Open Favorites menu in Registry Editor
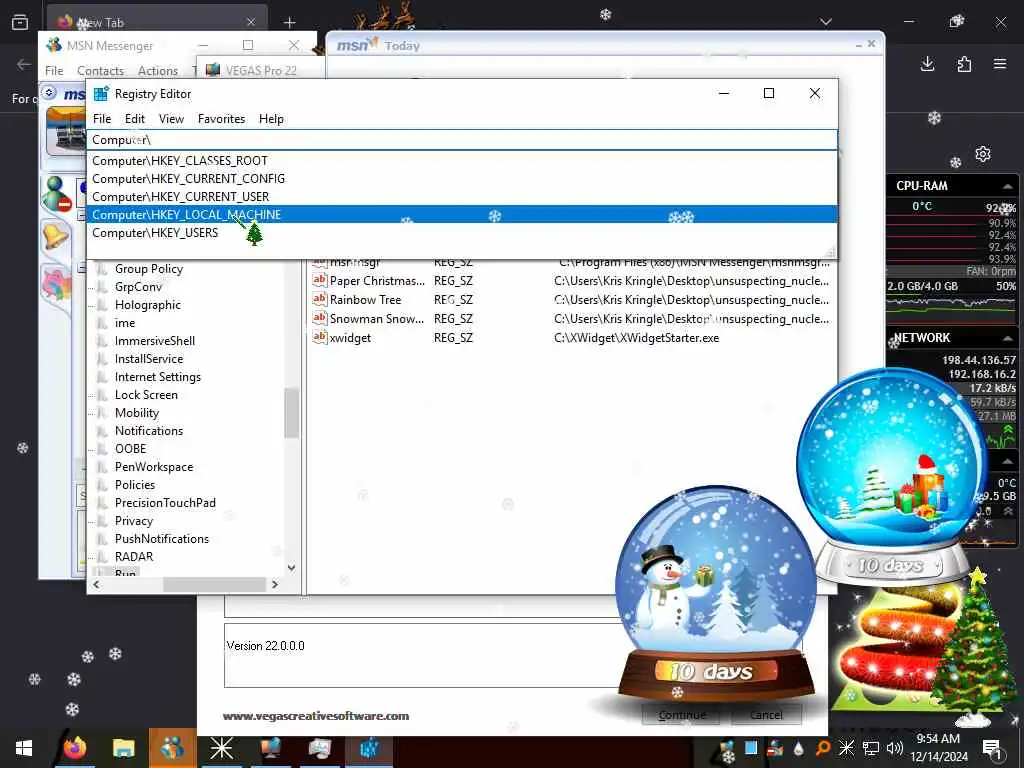 pyautogui.click(x=221, y=119)
